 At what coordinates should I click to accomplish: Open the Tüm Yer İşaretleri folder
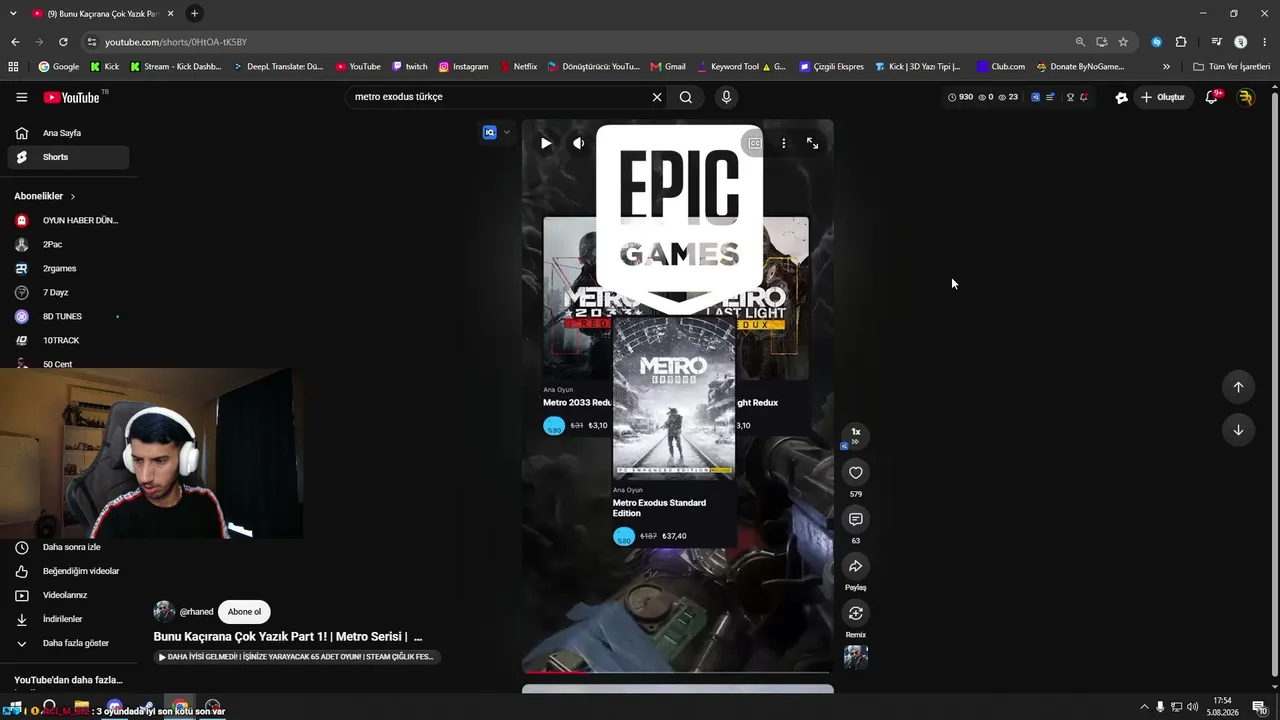(x=1231, y=67)
